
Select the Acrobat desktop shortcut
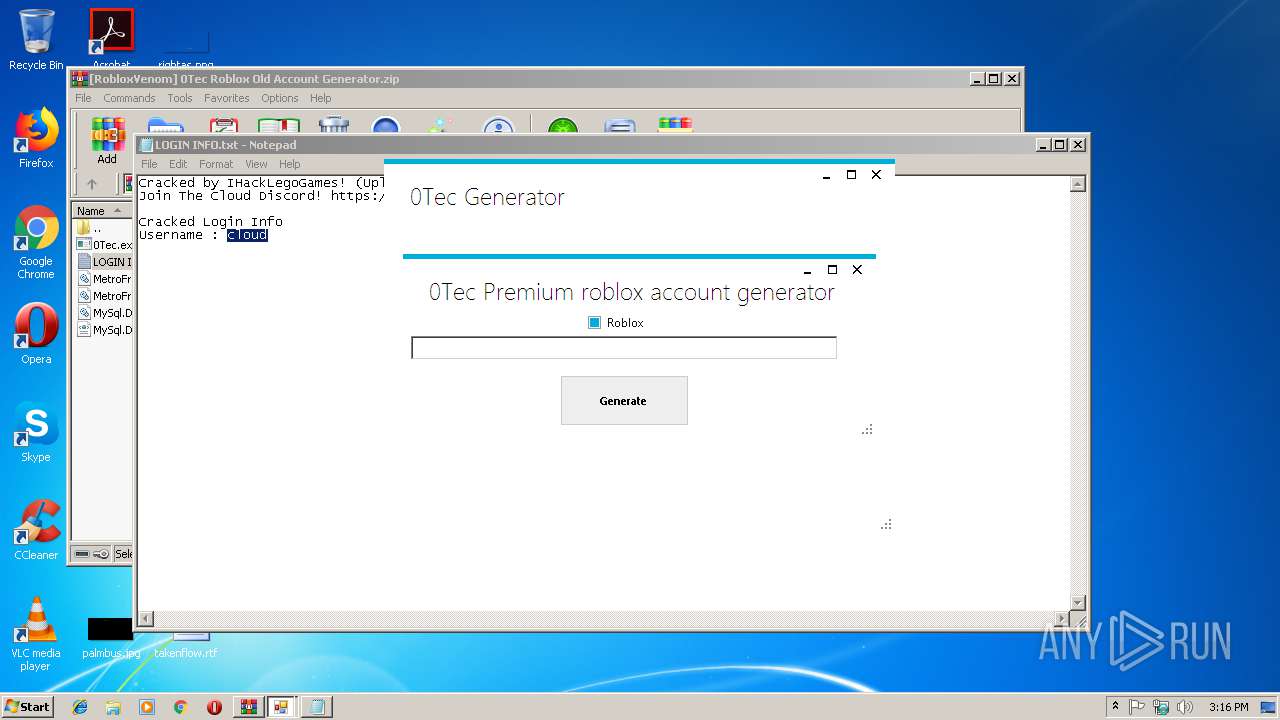(111, 38)
